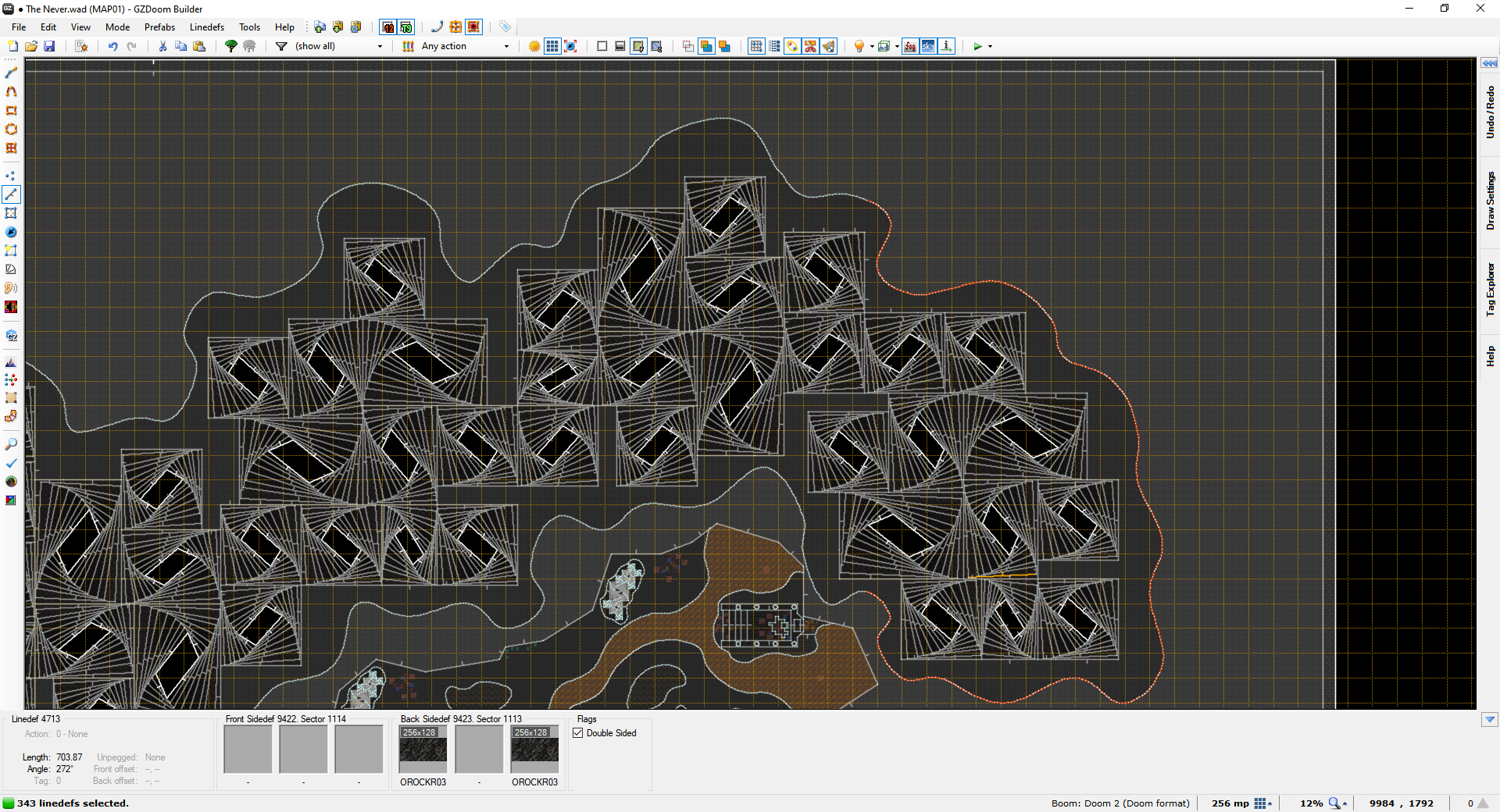Click the magnifier Find and Replace icon

click(x=11, y=444)
